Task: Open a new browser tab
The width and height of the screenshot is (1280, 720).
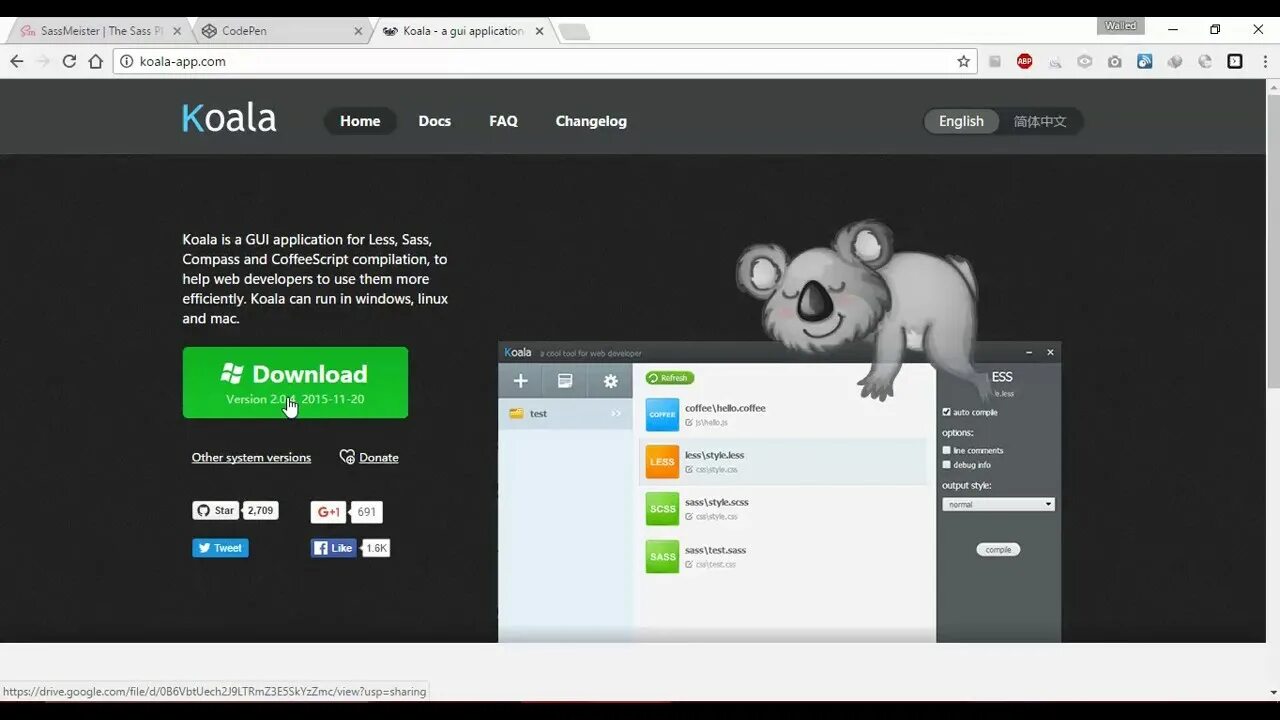Action: point(574,32)
